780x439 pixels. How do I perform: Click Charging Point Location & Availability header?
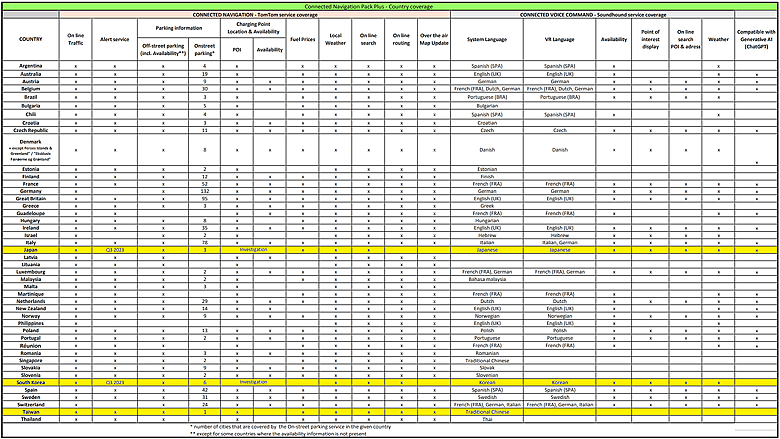point(253,28)
